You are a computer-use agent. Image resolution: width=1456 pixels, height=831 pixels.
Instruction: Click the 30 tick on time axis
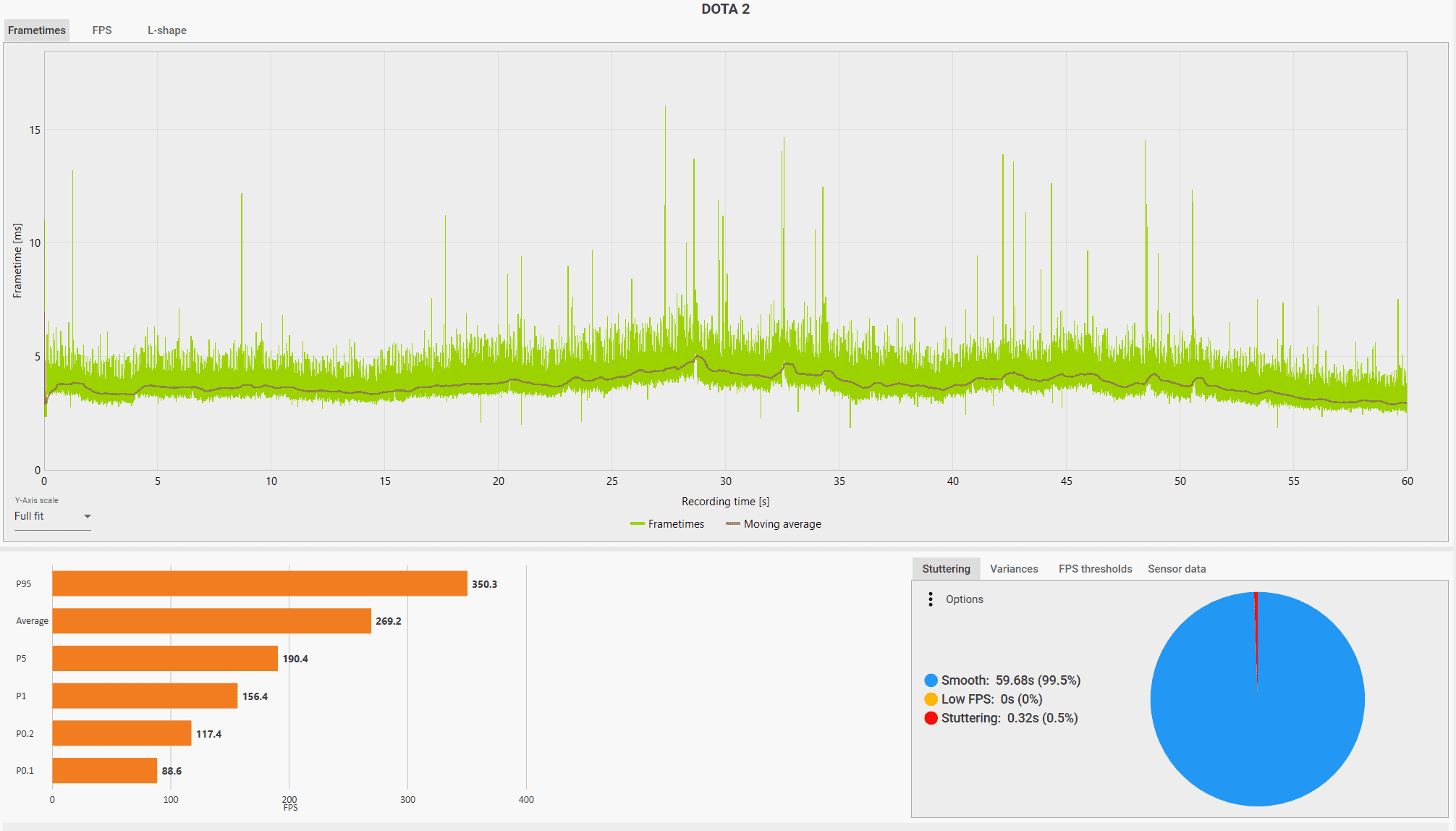coord(726,481)
